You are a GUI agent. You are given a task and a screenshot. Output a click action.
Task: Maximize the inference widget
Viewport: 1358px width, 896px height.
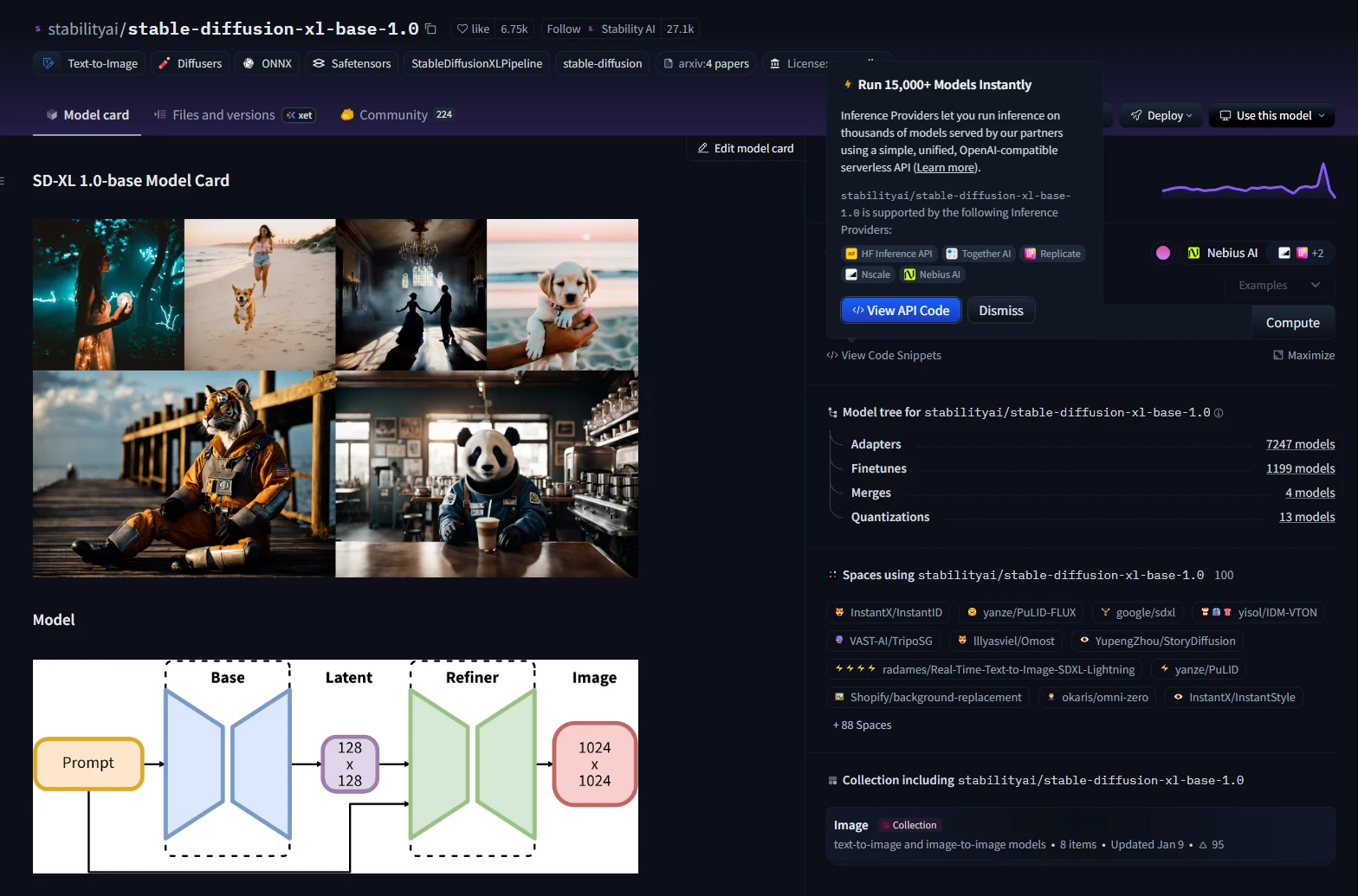[1303, 356]
